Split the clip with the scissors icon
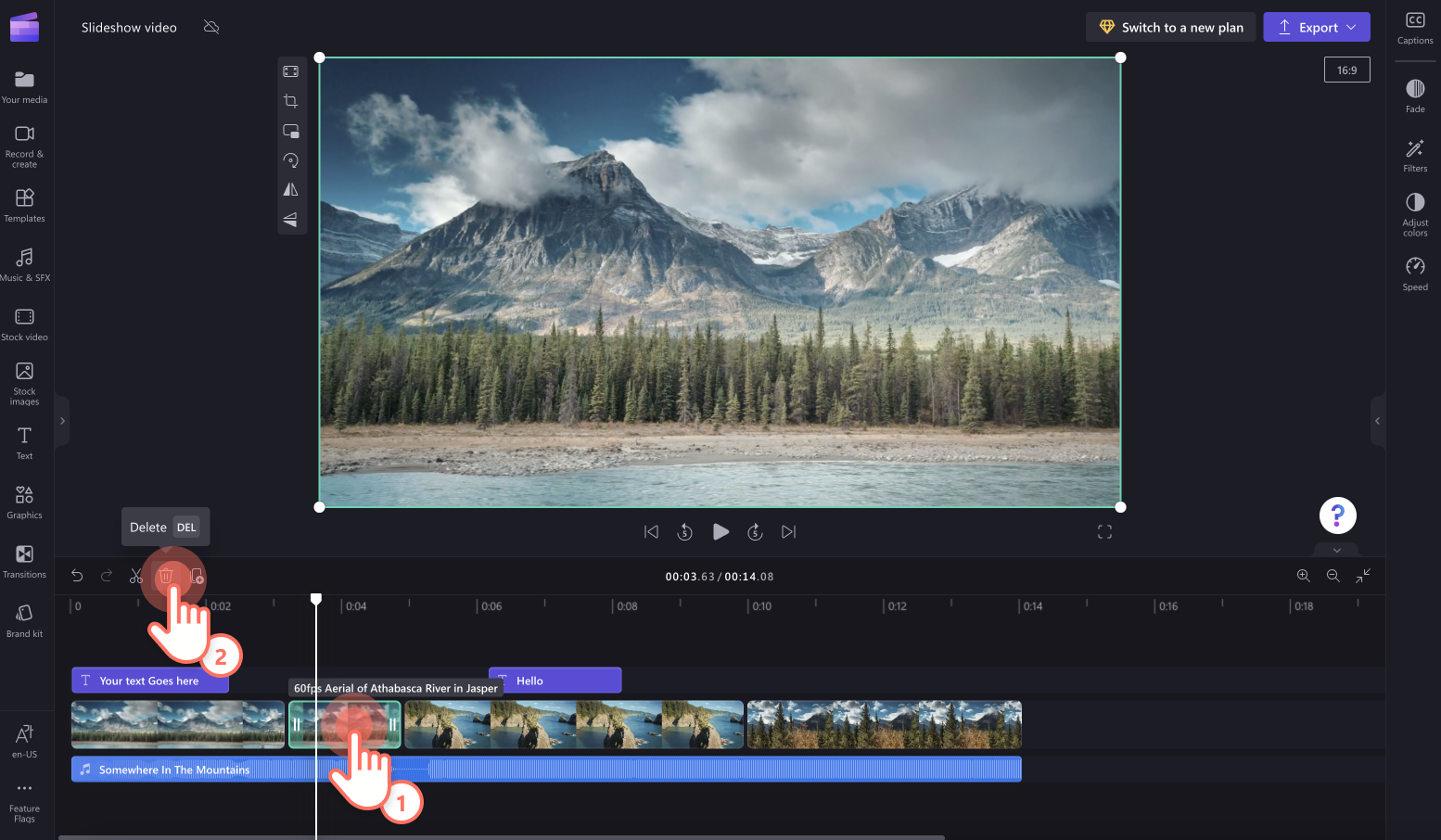The width and height of the screenshot is (1441, 840). pyautogui.click(x=136, y=576)
